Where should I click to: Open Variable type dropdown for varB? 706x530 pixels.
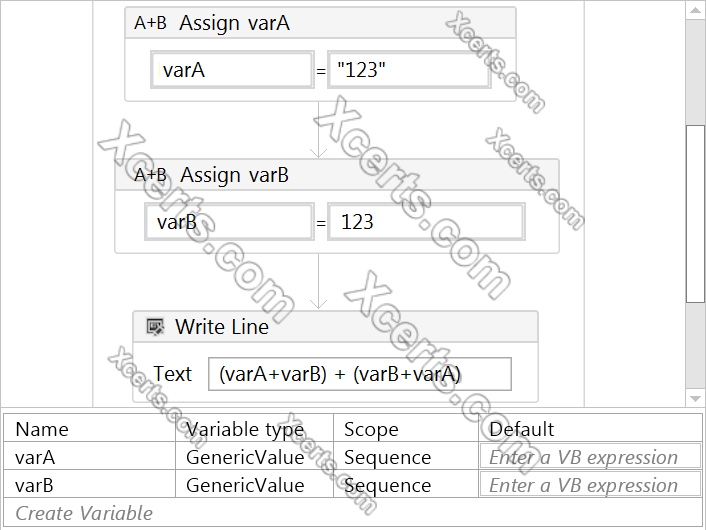[256, 486]
